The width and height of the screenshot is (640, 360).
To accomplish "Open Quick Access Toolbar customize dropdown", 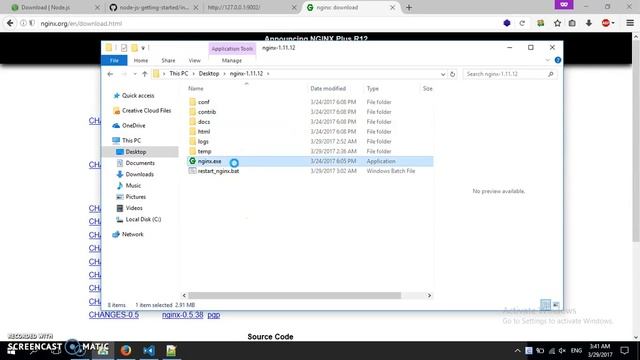I will click(143, 48).
